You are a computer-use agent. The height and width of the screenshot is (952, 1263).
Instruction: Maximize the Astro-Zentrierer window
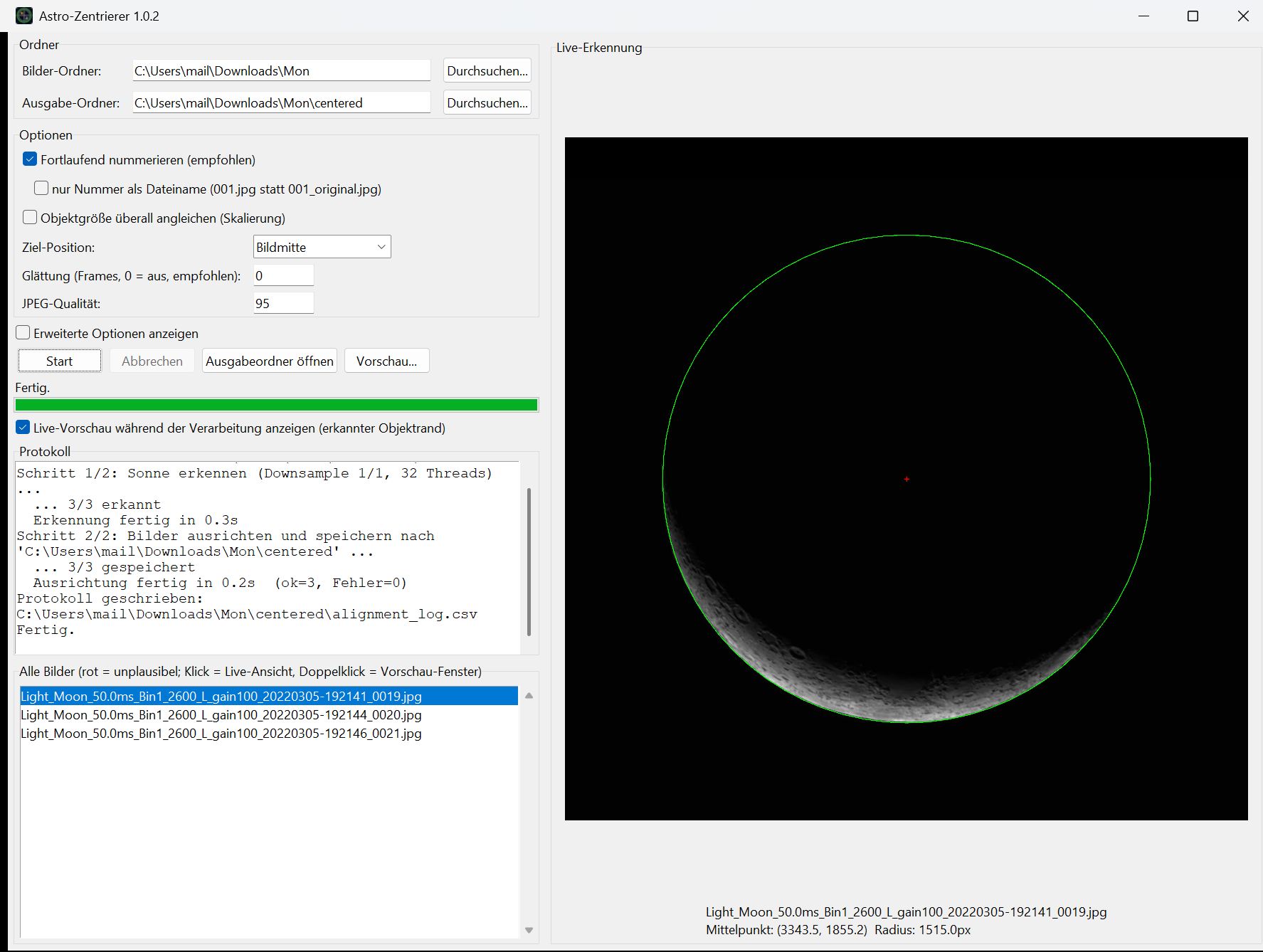point(1193,16)
